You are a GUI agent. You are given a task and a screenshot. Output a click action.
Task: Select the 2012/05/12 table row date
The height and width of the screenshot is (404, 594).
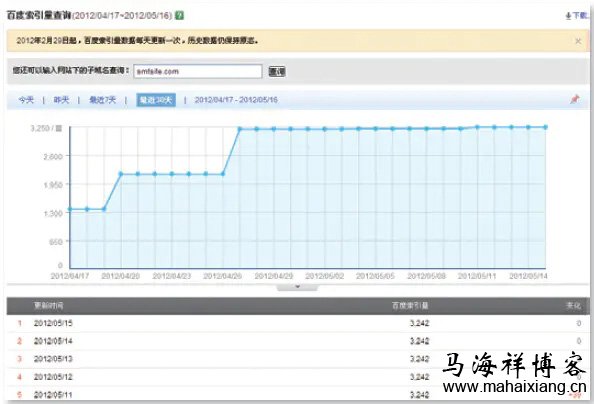pyautogui.click(x=53, y=377)
